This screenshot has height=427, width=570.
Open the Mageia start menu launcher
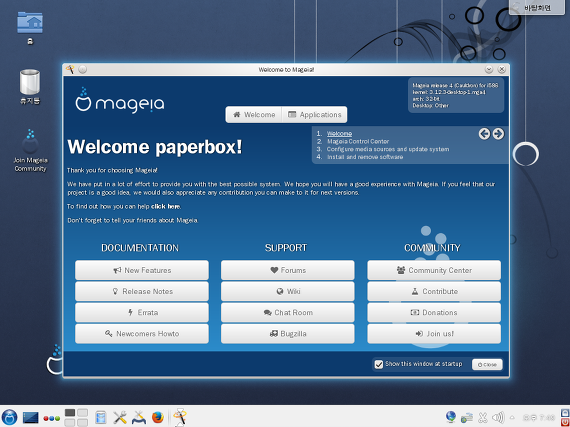click(9, 417)
